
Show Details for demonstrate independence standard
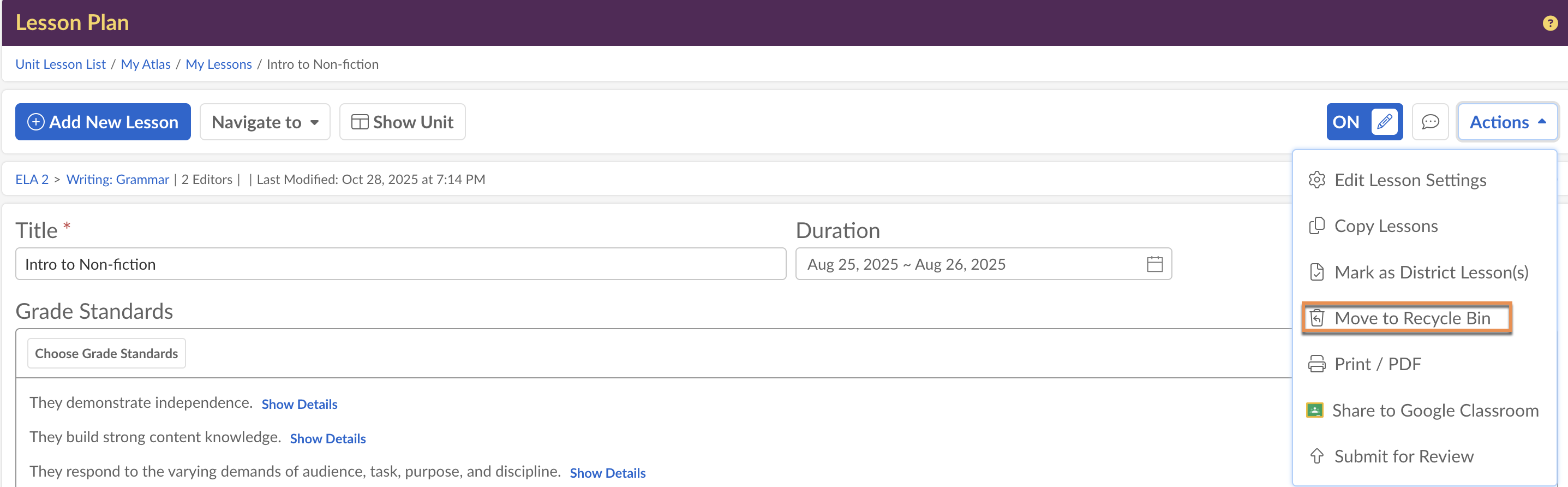click(299, 404)
